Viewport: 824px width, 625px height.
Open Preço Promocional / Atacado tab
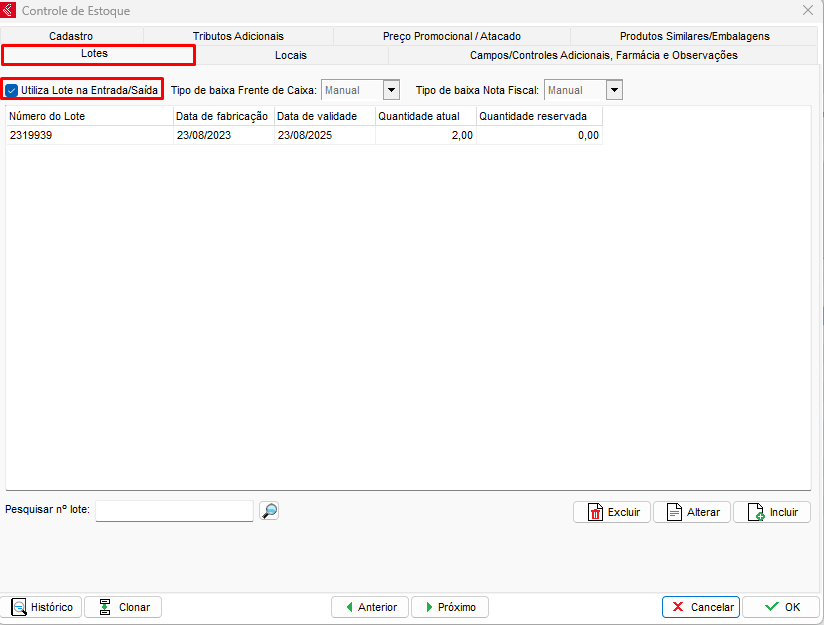click(x=452, y=36)
